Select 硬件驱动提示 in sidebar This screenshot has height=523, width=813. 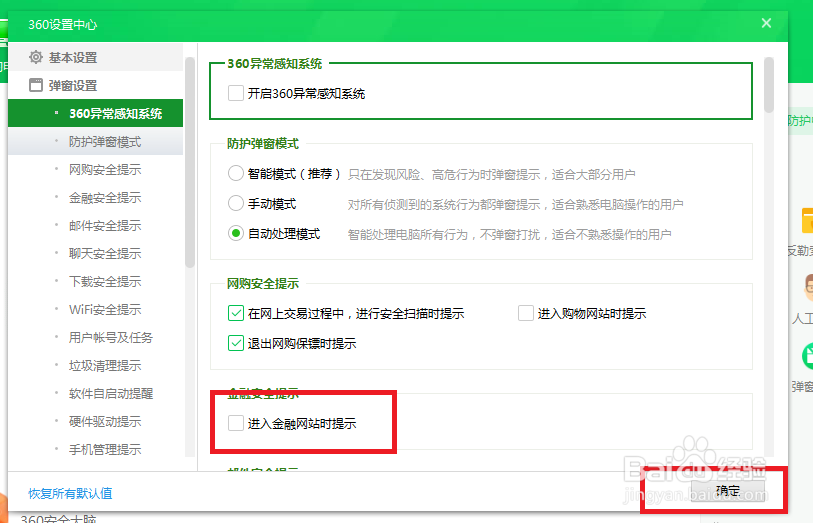click(x=95, y=421)
